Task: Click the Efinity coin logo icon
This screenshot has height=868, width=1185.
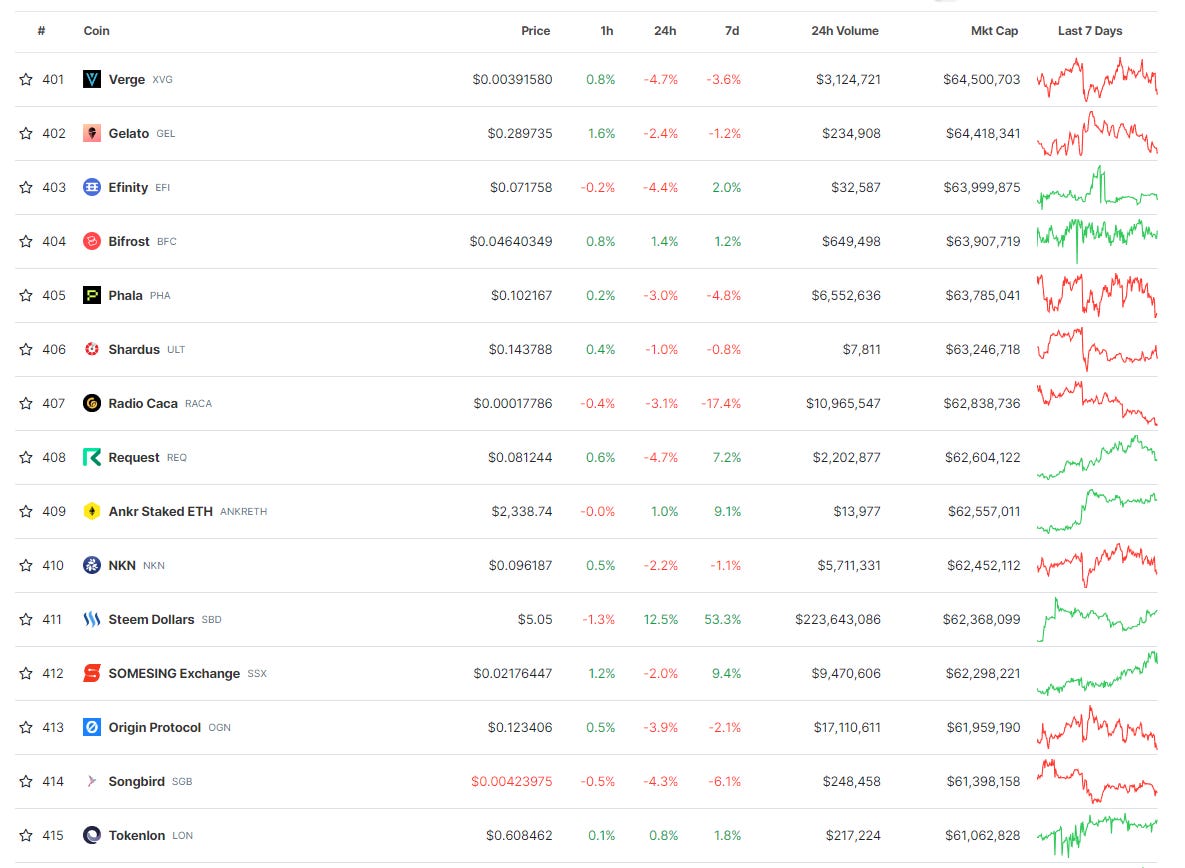Action: point(91,187)
